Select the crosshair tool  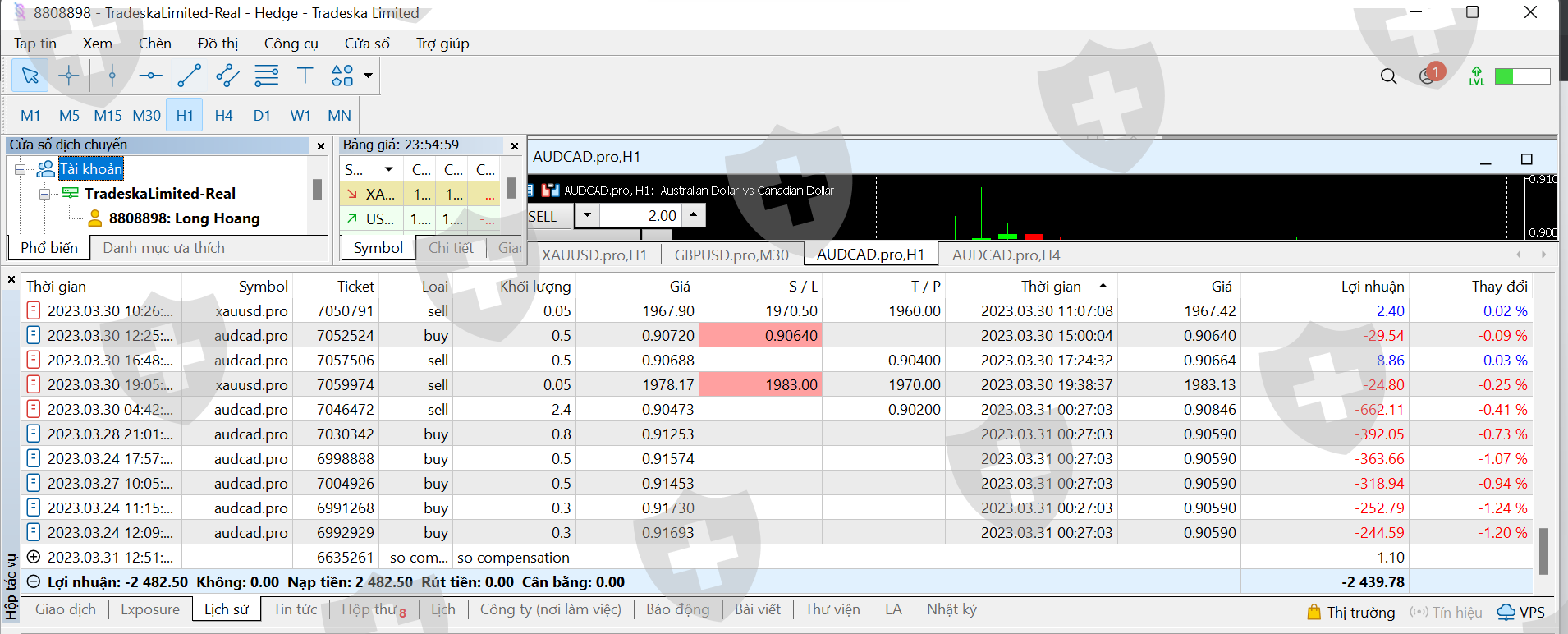69,76
